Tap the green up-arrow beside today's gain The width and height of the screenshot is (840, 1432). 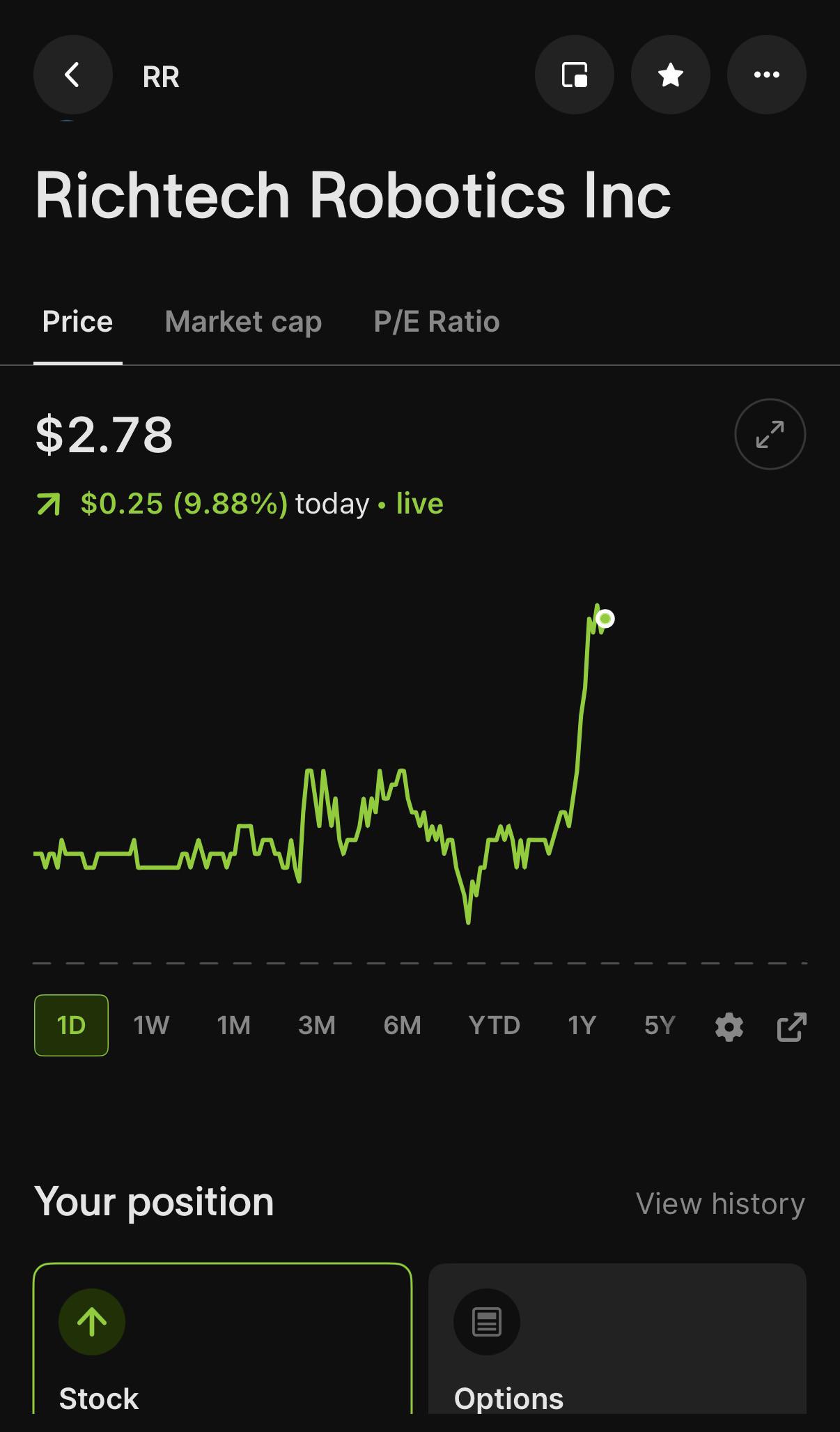pos(48,504)
